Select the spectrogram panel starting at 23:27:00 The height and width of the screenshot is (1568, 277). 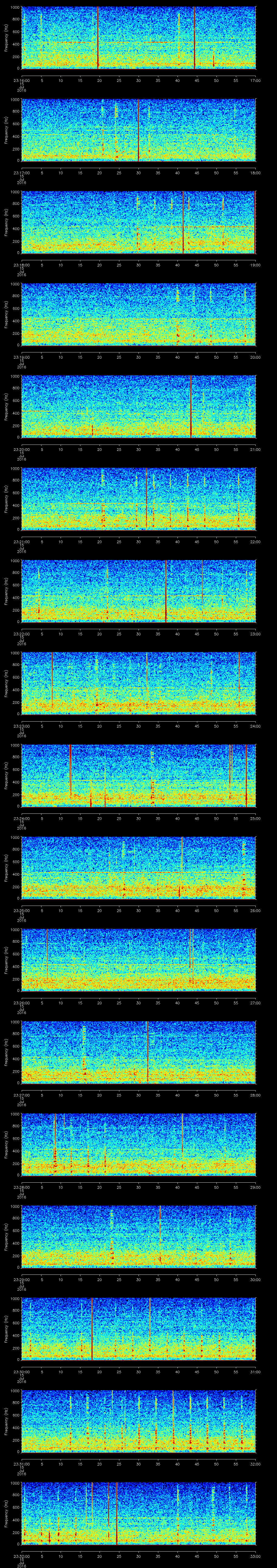138,1052
